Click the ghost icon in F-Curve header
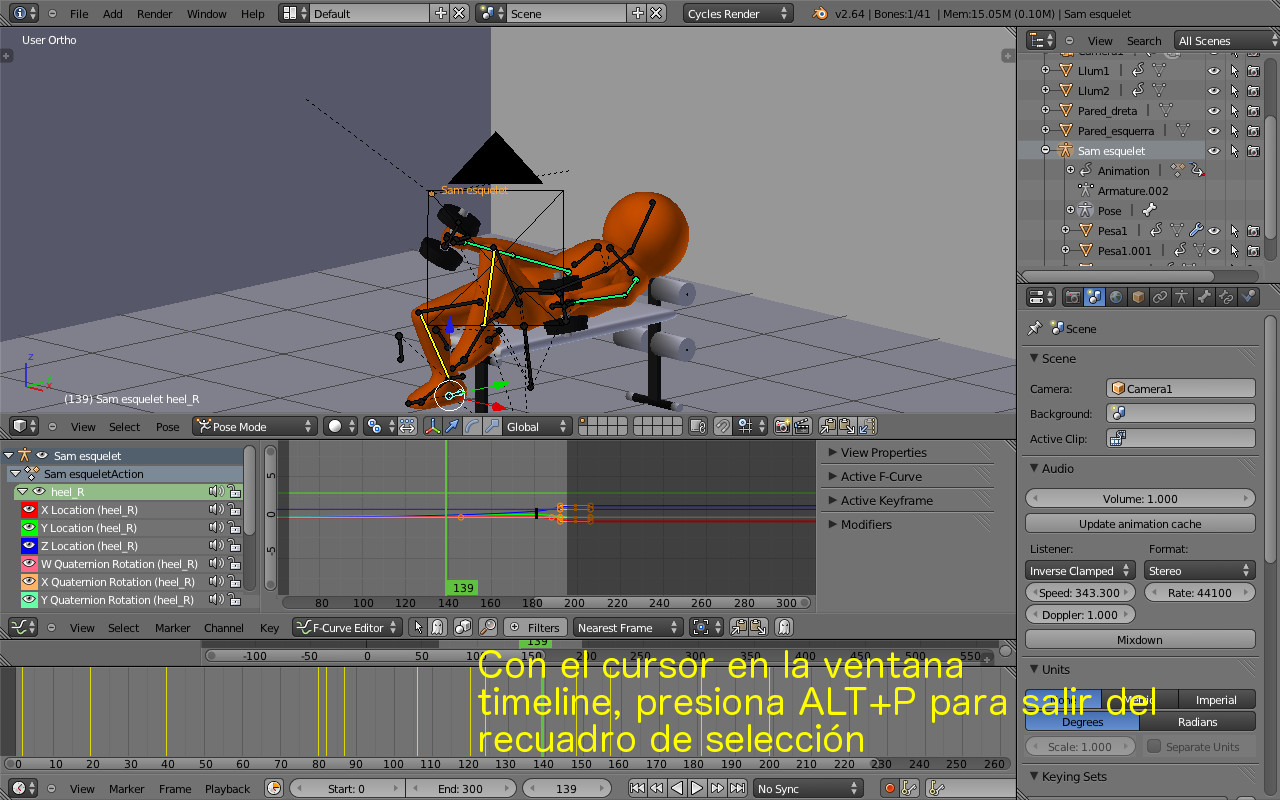The width and height of the screenshot is (1280, 800). pos(785,627)
